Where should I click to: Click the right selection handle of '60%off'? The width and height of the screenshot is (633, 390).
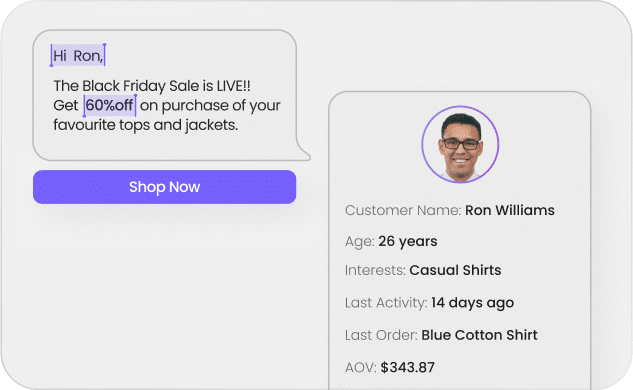tap(136, 105)
